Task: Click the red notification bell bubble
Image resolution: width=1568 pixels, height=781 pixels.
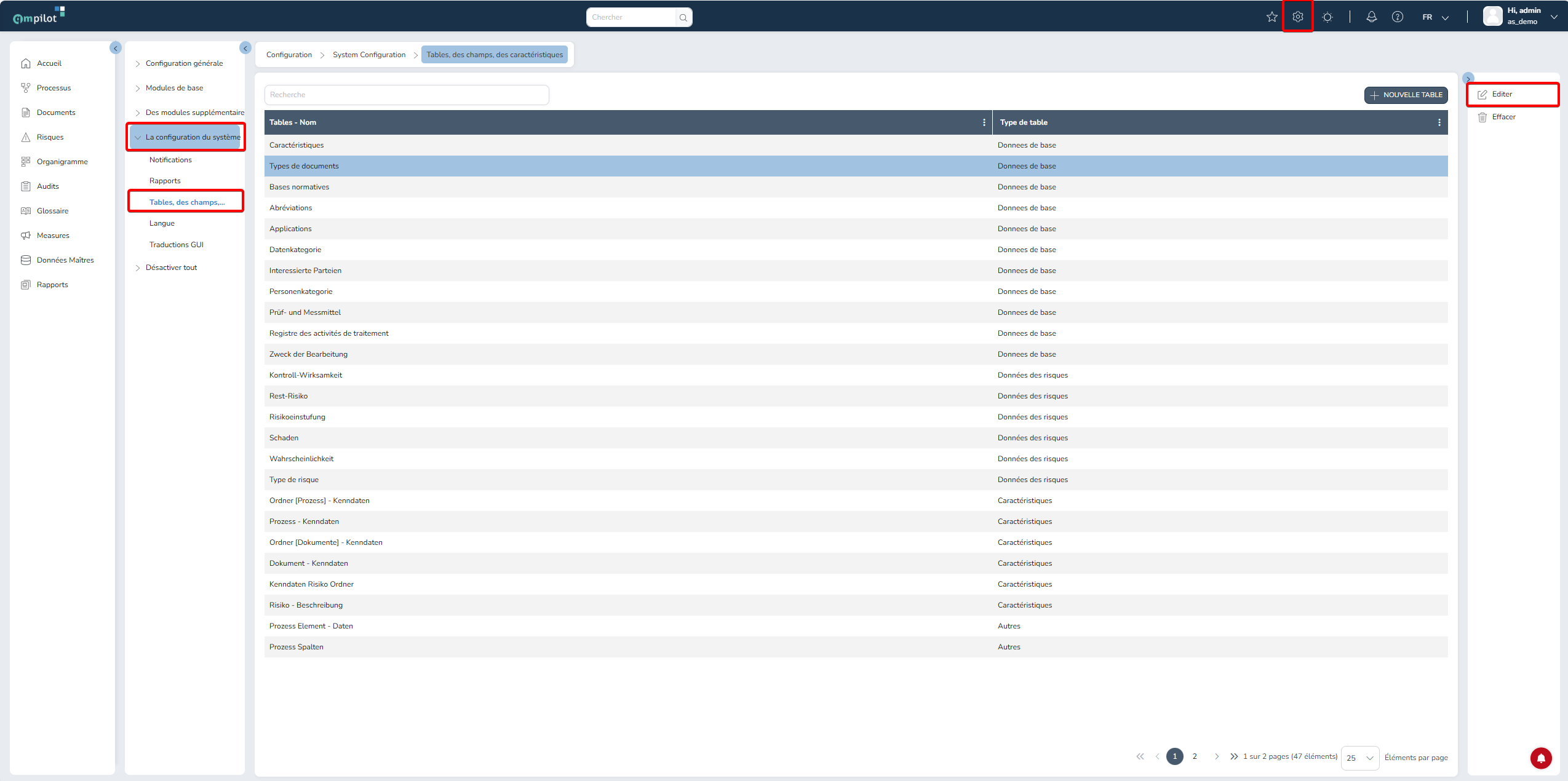Action: pos(1540,758)
